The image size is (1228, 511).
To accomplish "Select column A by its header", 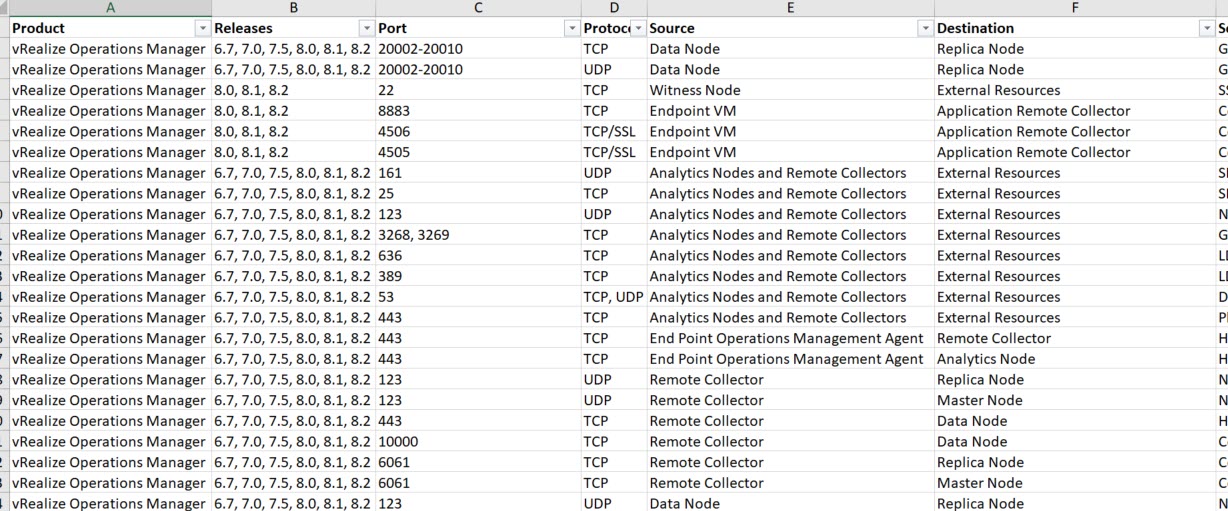I will click(x=110, y=8).
